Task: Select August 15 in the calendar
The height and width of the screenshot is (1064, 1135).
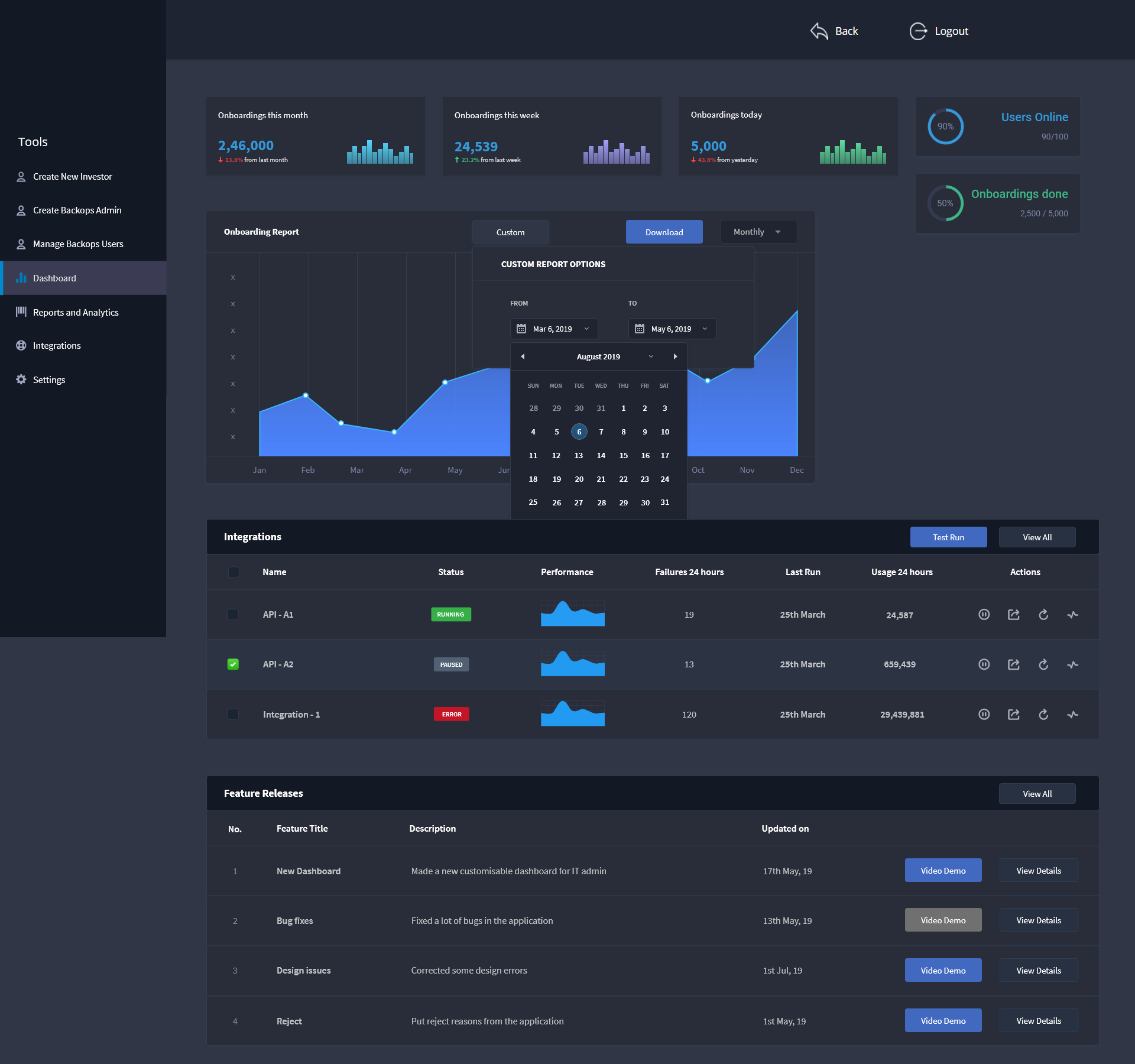Action: point(623,456)
